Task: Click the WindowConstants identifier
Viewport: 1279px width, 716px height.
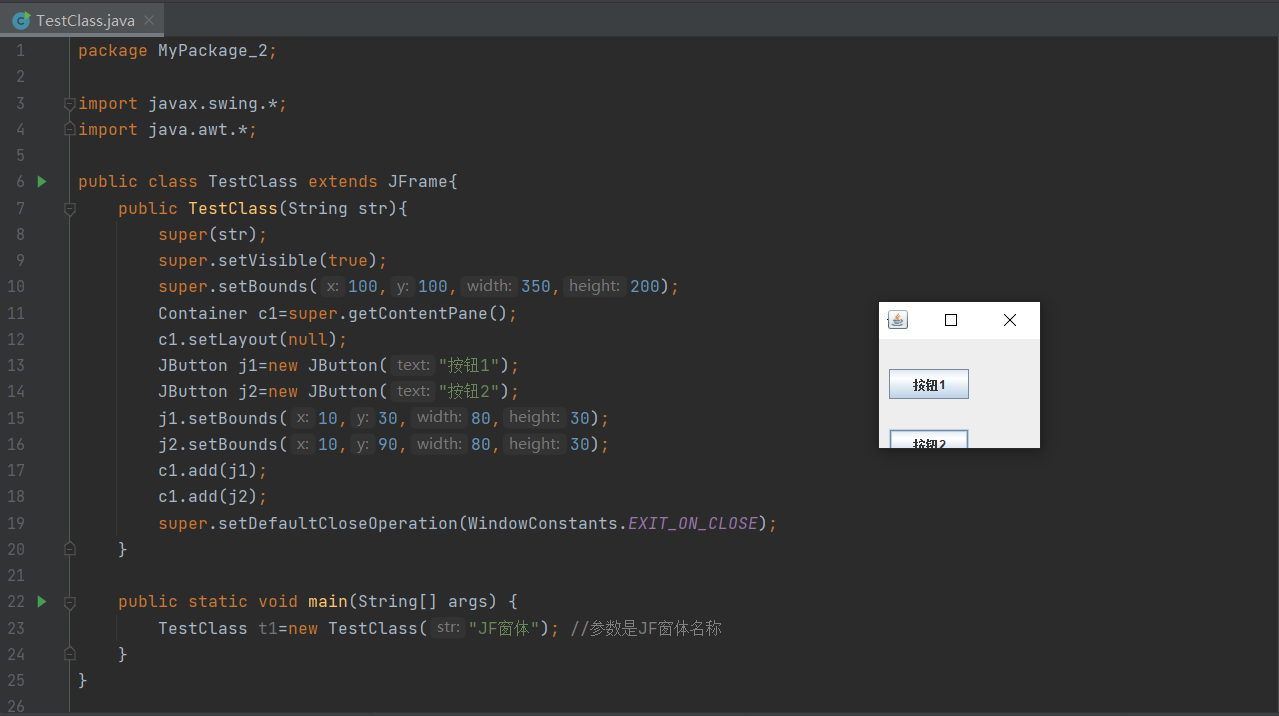Action: [543, 523]
